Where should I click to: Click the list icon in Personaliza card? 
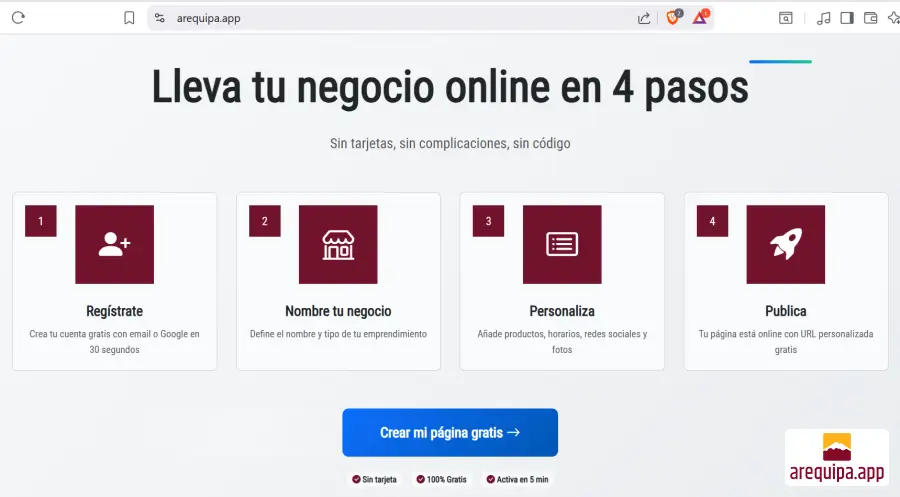562,244
